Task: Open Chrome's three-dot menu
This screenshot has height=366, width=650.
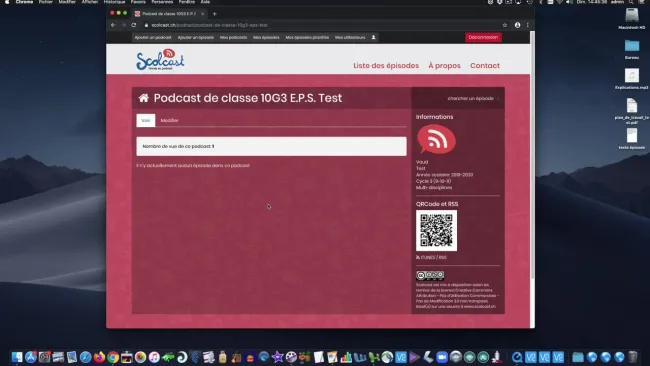Action: coord(527,25)
